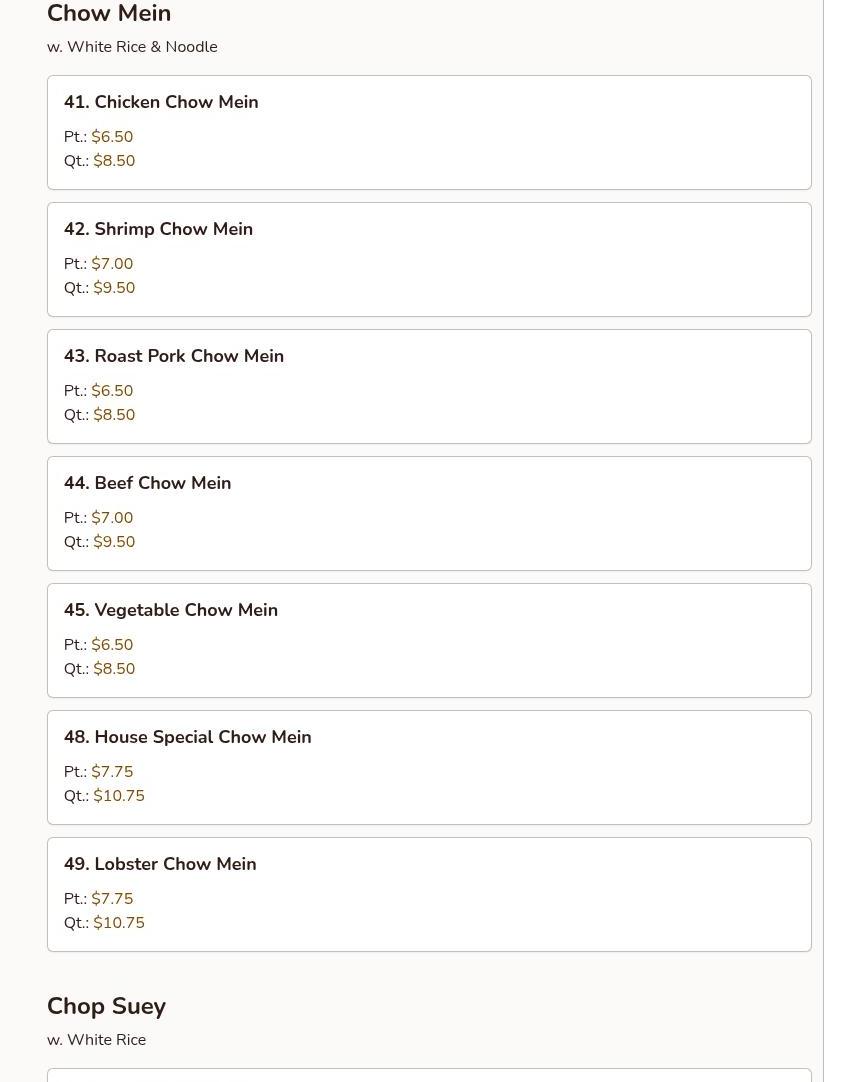Click the Chow Mein section heading

(x=109, y=14)
